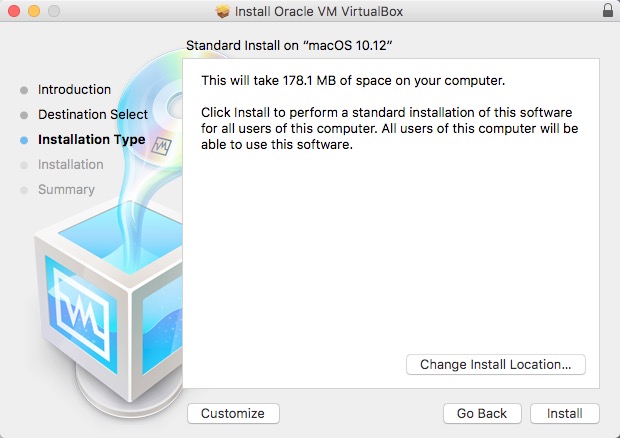Go to the Destination Select step
This screenshot has height=438, width=620.
92,115
